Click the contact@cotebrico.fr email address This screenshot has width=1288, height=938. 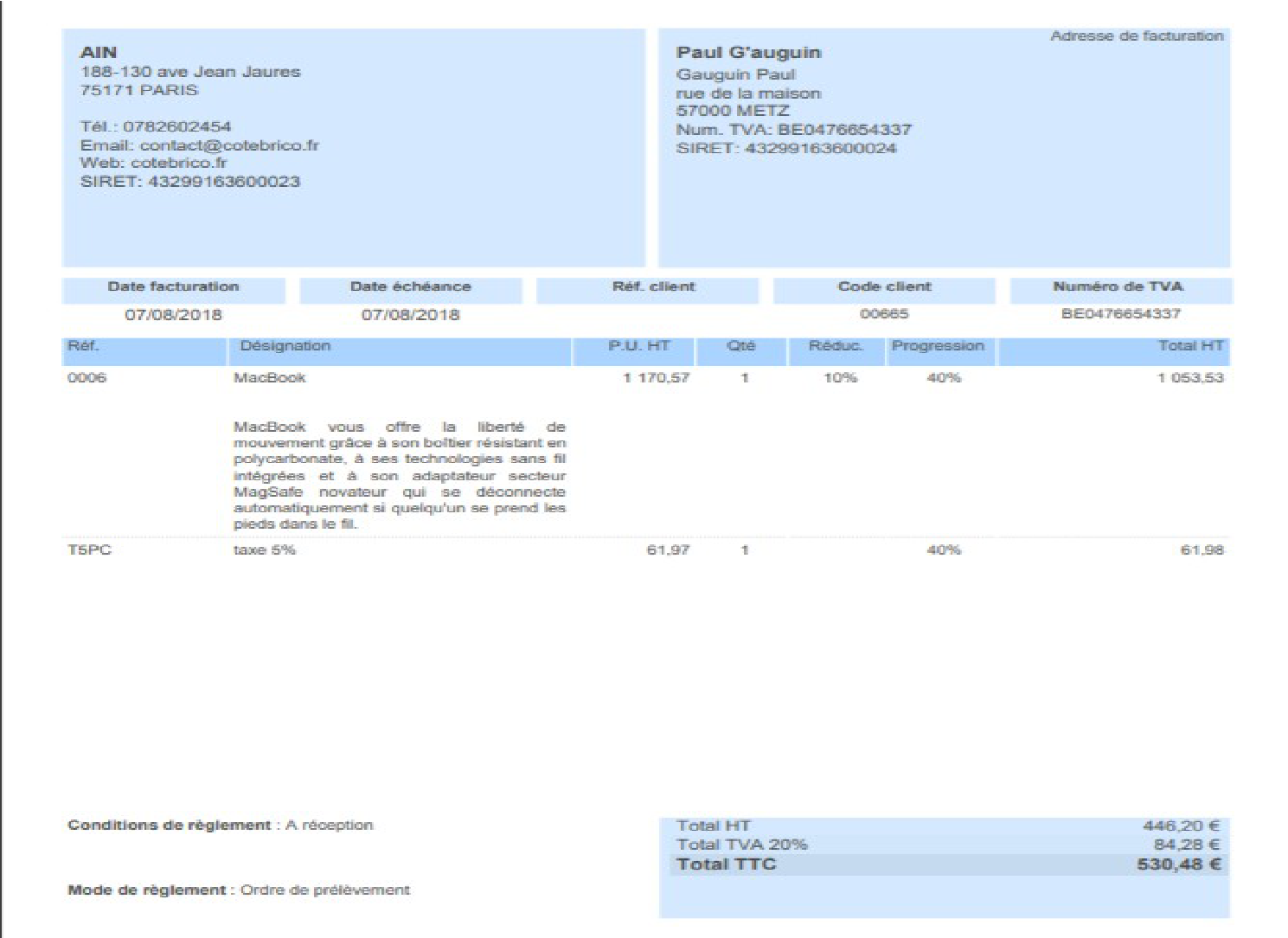click(229, 145)
